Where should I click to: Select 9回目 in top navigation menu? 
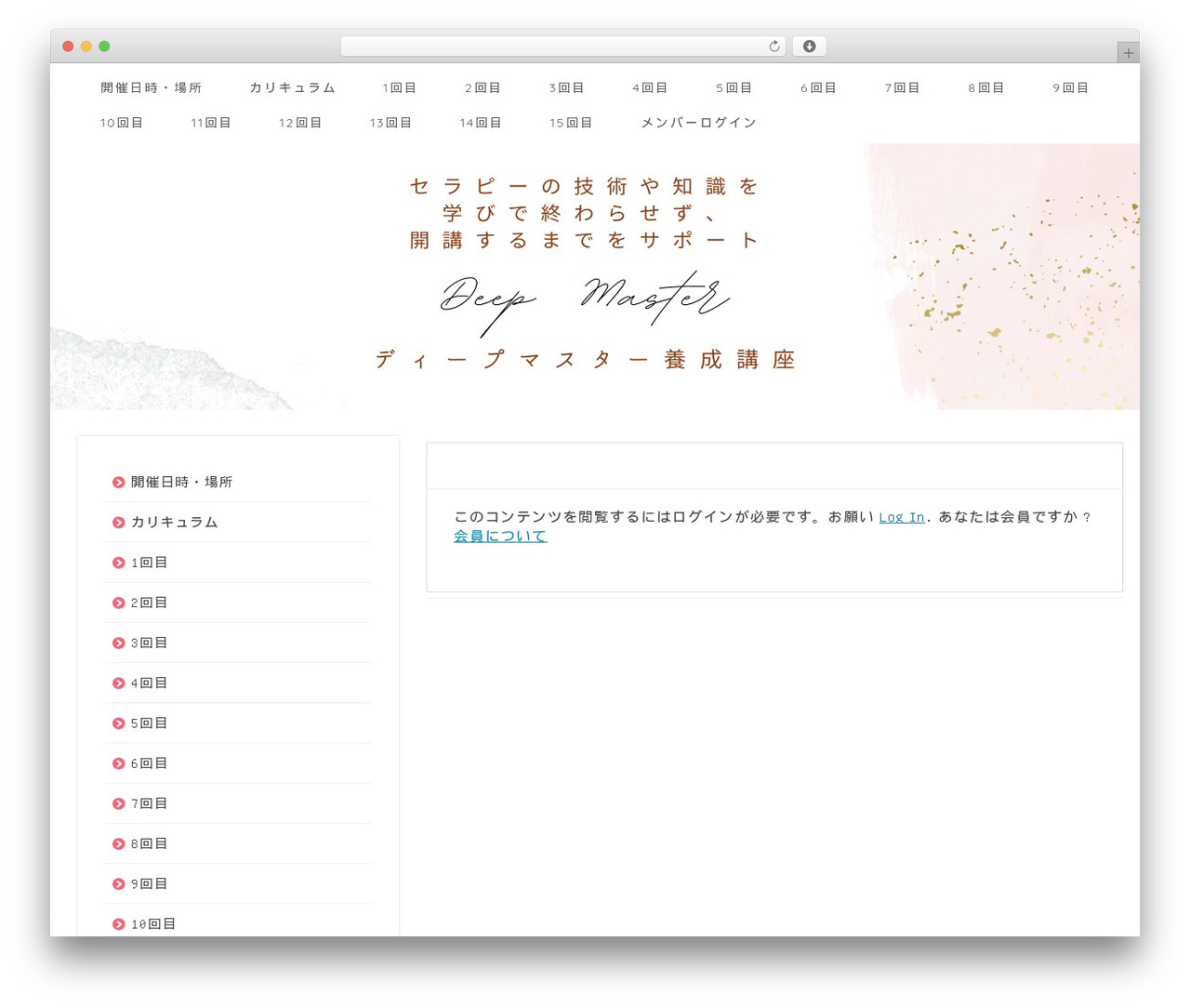[x=1070, y=87]
